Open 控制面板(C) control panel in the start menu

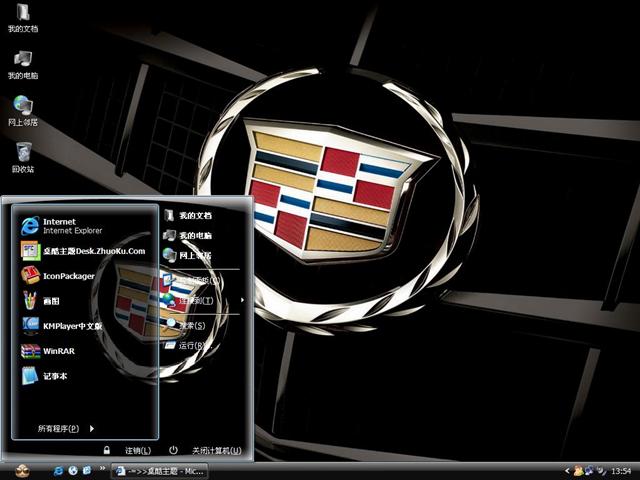click(192, 280)
